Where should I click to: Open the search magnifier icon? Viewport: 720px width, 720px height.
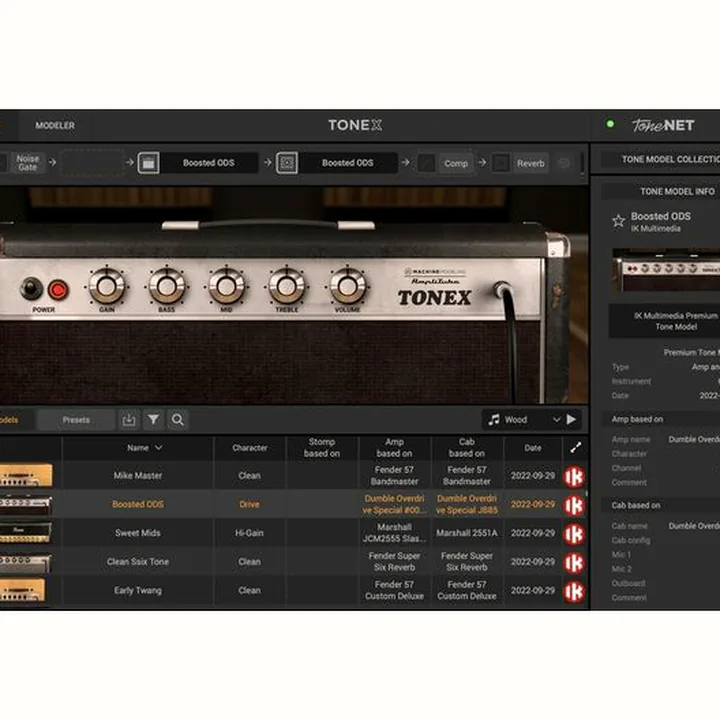tap(178, 420)
